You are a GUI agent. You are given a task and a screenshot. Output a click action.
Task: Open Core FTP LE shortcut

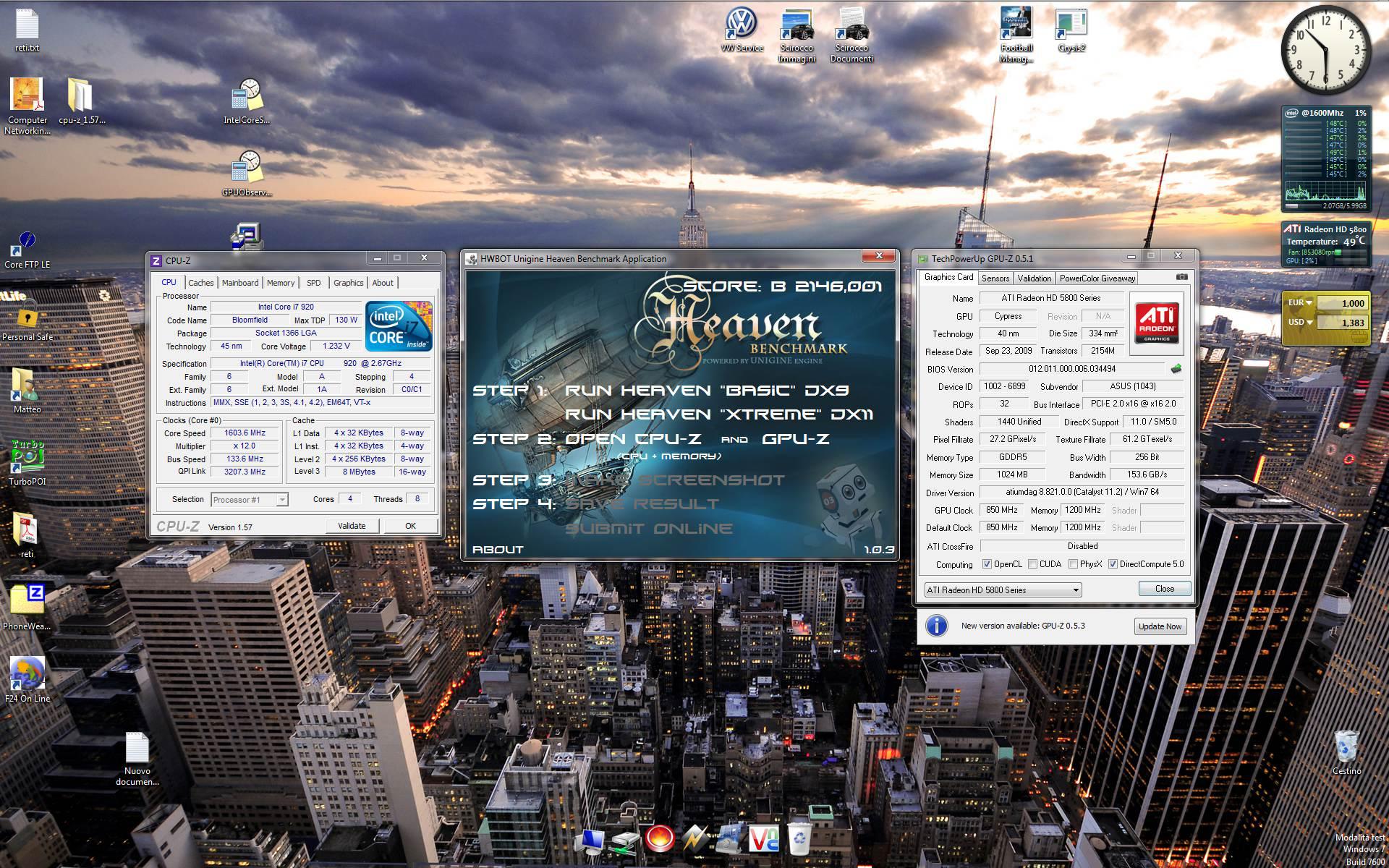coord(27,250)
